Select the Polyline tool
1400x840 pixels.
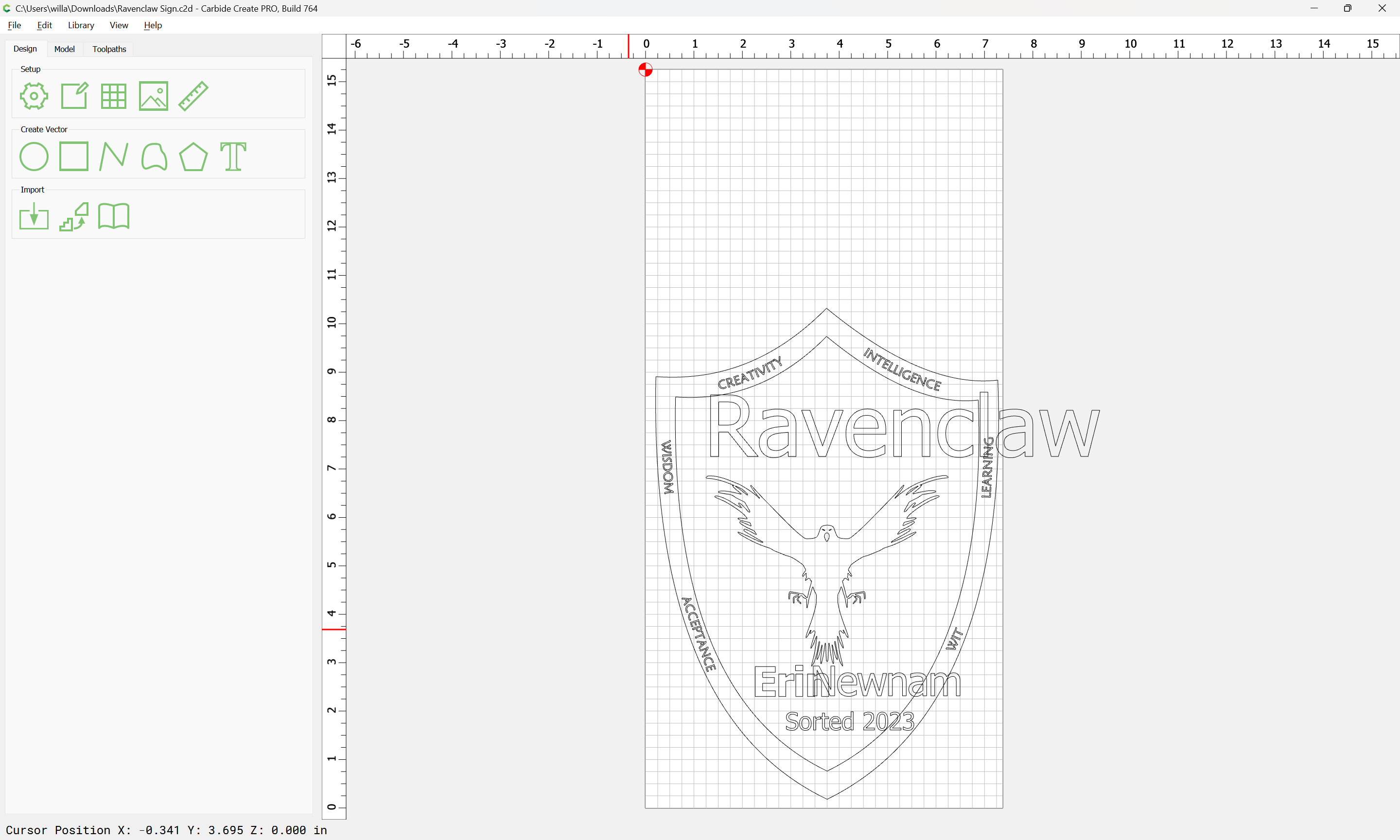(x=113, y=156)
